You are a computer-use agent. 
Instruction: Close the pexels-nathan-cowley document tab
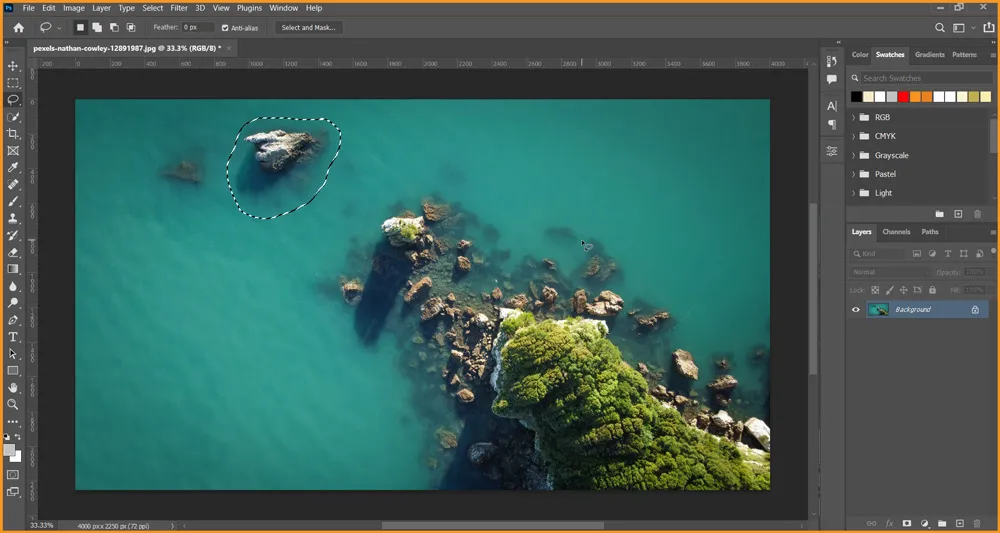click(x=229, y=48)
